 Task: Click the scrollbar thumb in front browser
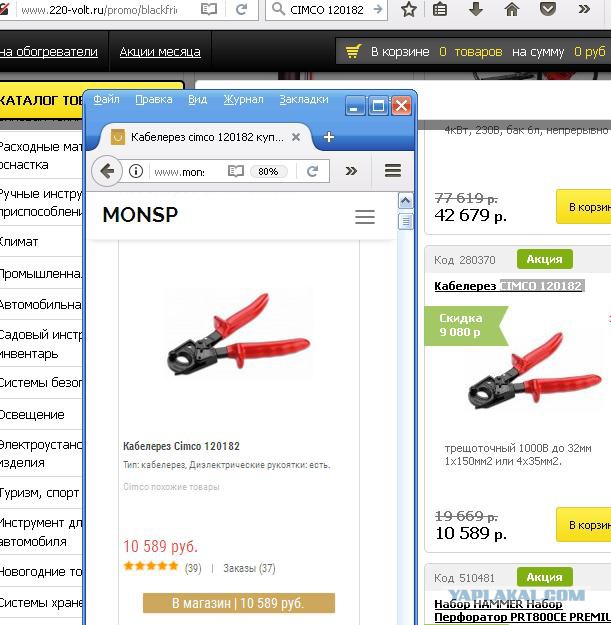pos(405,221)
